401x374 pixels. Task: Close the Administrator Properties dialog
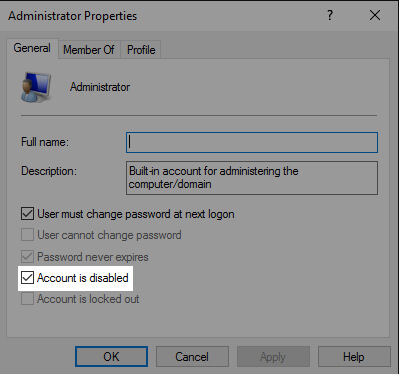pos(375,15)
